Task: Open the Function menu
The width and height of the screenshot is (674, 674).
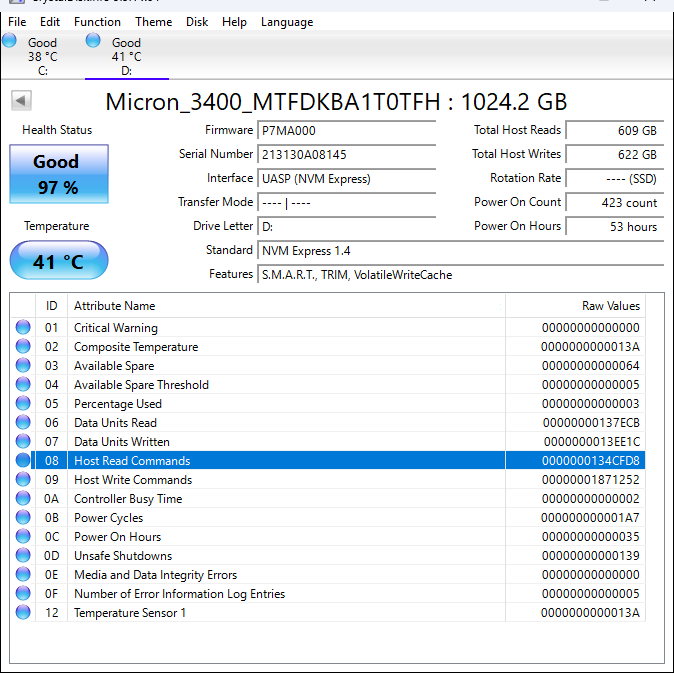Action: (97, 22)
